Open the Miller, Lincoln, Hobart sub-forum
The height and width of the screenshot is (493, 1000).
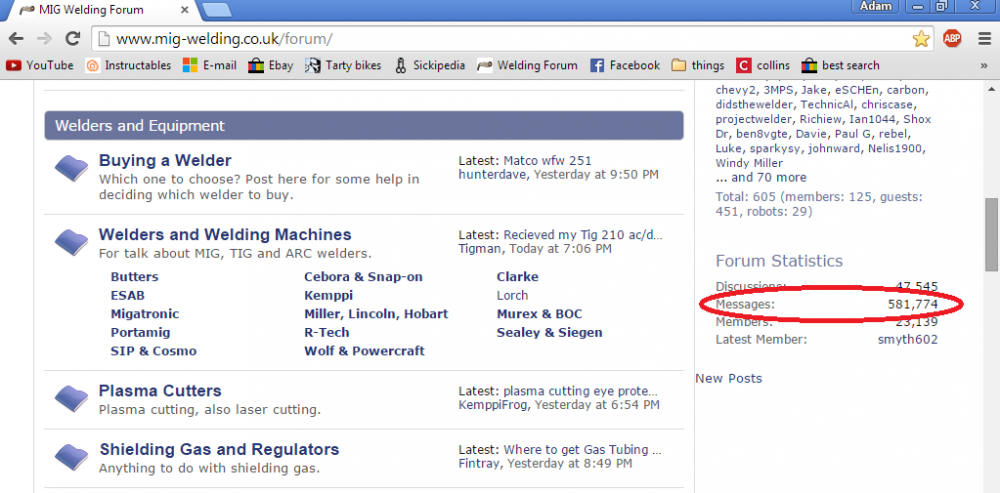pyautogui.click(x=376, y=314)
